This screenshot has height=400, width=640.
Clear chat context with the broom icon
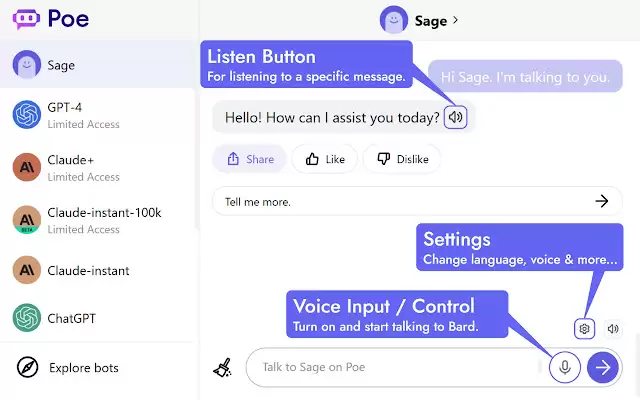tap(223, 367)
